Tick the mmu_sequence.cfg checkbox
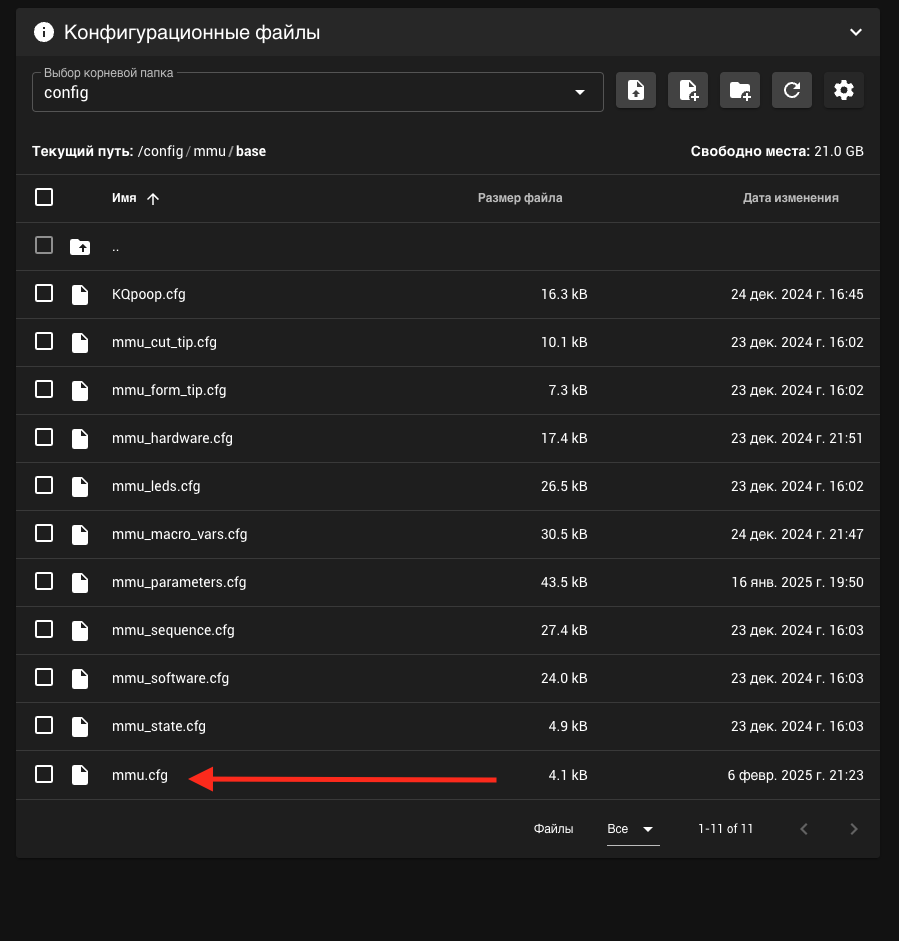This screenshot has height=941, width=899. point(44,629)
